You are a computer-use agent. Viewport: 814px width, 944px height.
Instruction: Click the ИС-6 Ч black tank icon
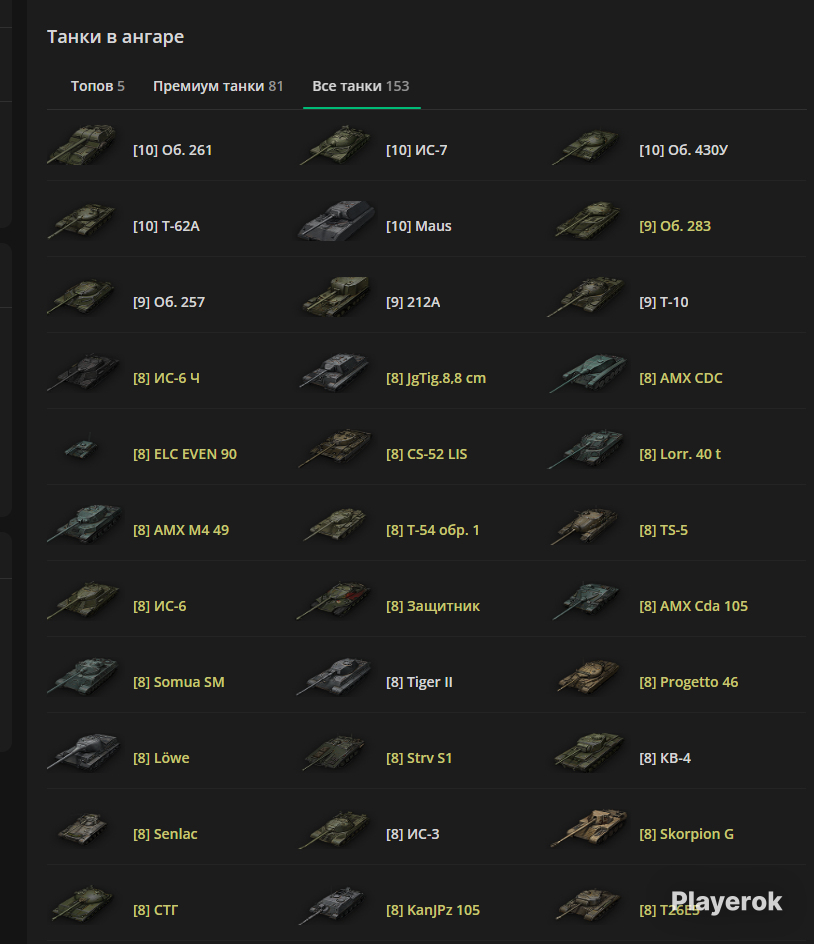point(83,372)
